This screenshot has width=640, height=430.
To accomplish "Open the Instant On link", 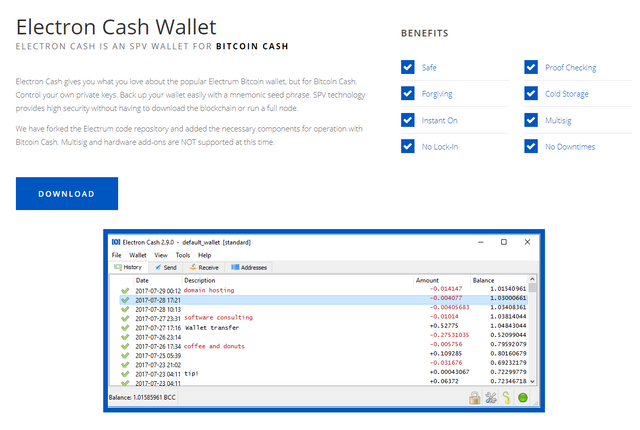I will click(x=439, y=120).
